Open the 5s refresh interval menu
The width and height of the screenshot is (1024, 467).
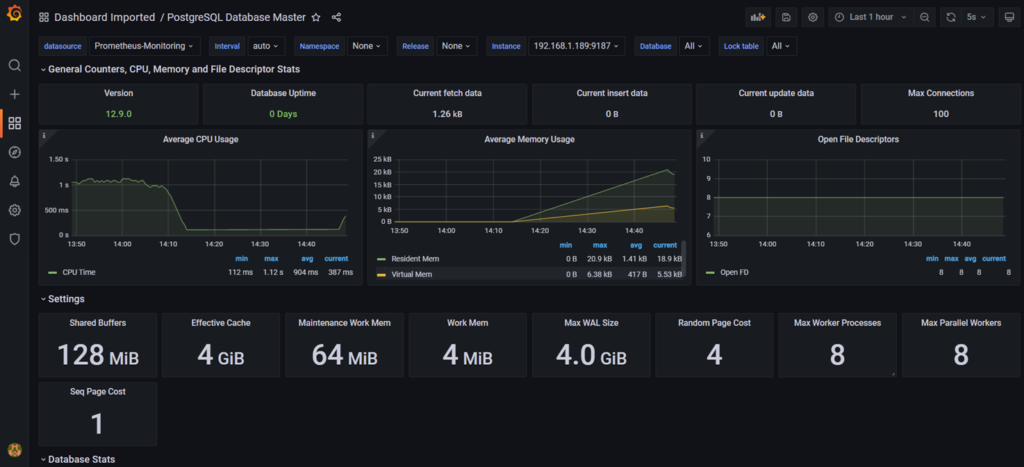976,17
